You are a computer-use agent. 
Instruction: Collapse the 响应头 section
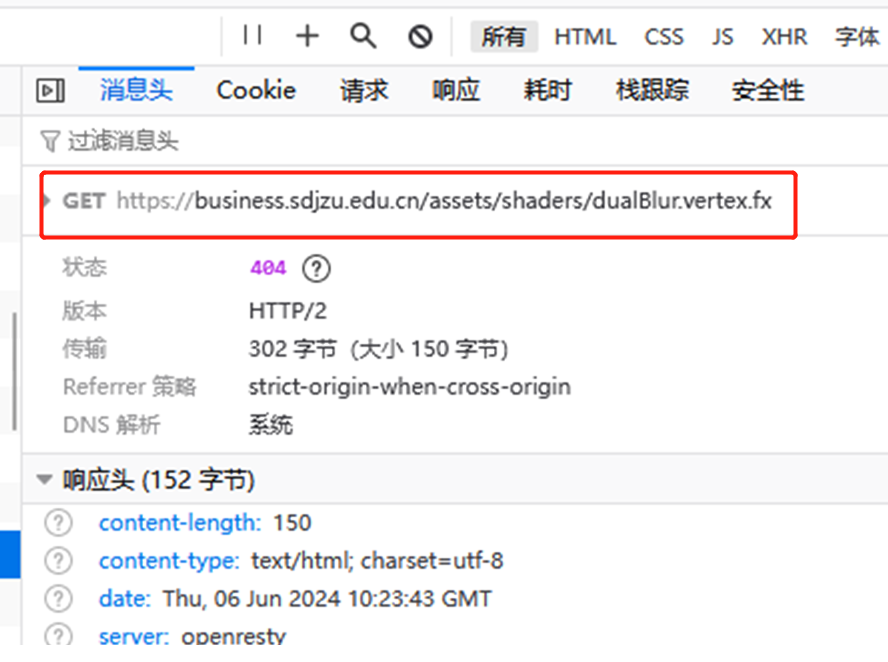[x=45, y=480]
